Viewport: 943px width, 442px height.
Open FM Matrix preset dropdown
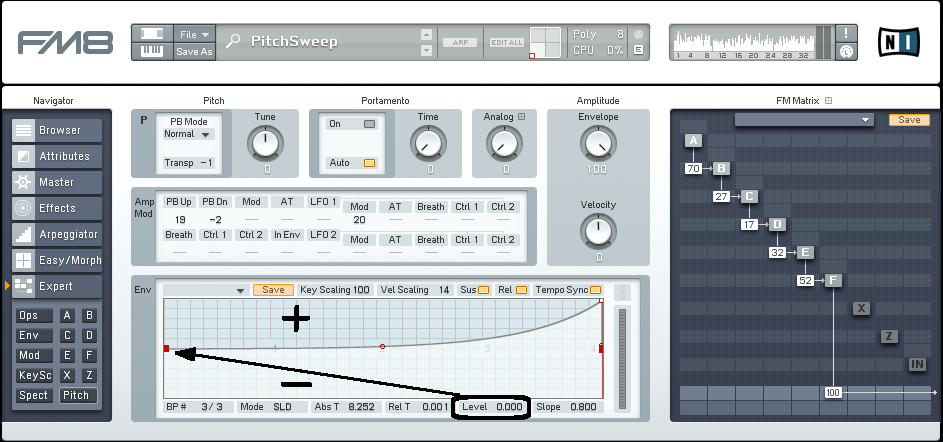[804, 120]
